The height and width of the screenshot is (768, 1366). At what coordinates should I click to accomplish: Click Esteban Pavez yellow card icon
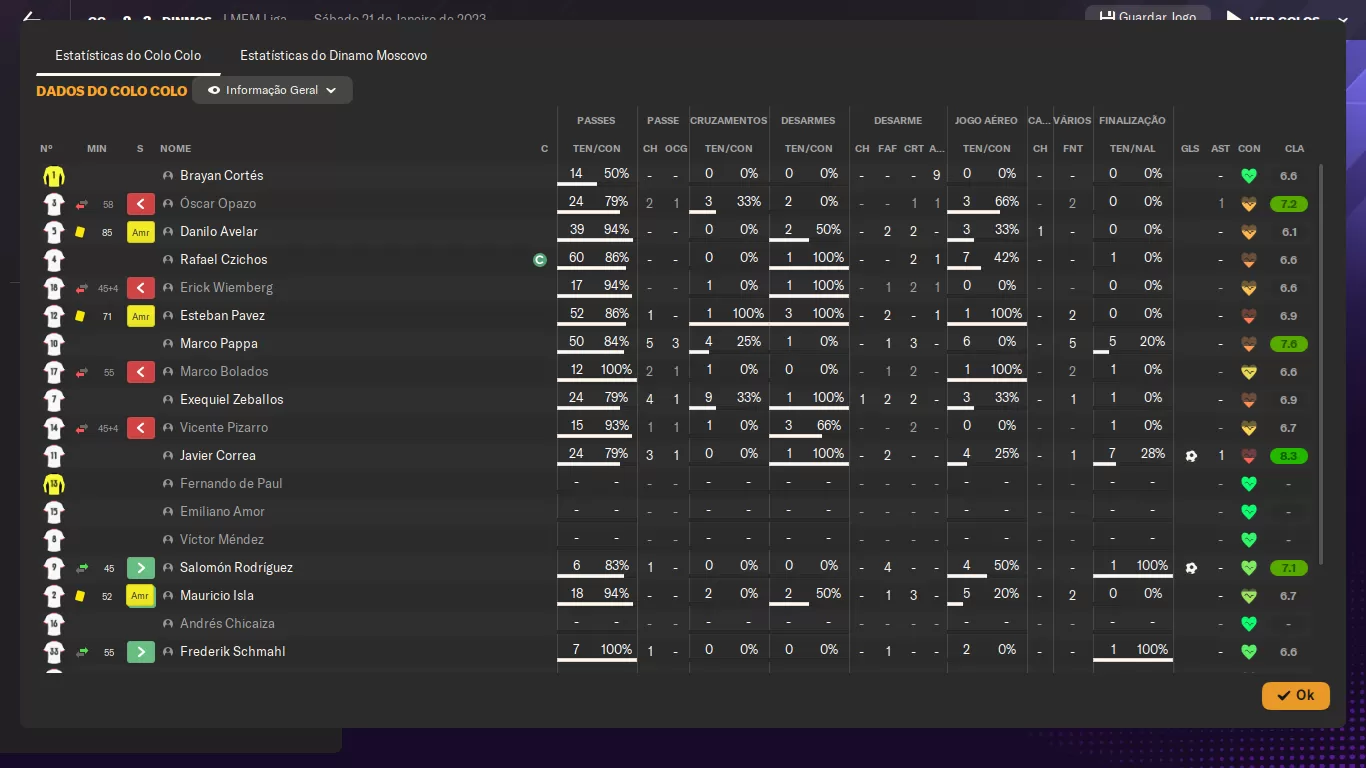[80, 316]
